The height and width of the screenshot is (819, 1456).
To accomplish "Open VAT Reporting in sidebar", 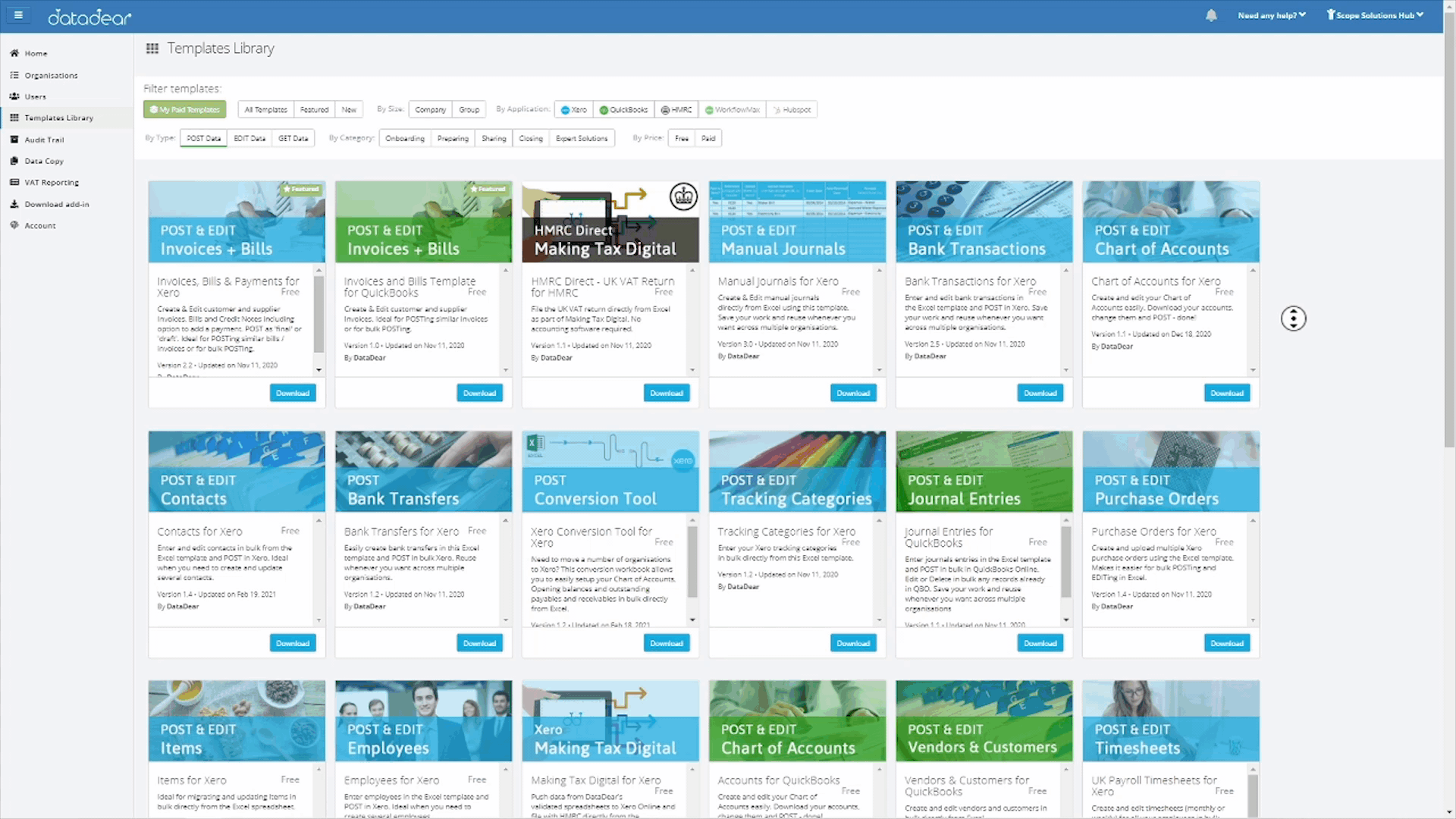I will tap(51, 183).
